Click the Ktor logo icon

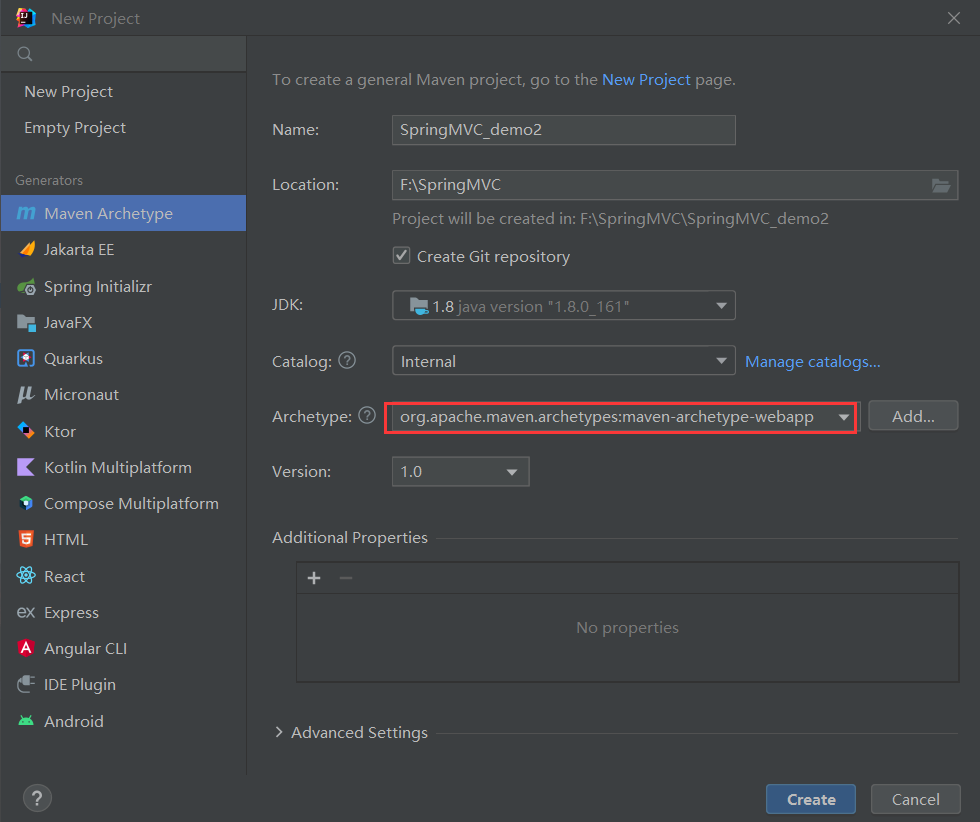(26, 431)
